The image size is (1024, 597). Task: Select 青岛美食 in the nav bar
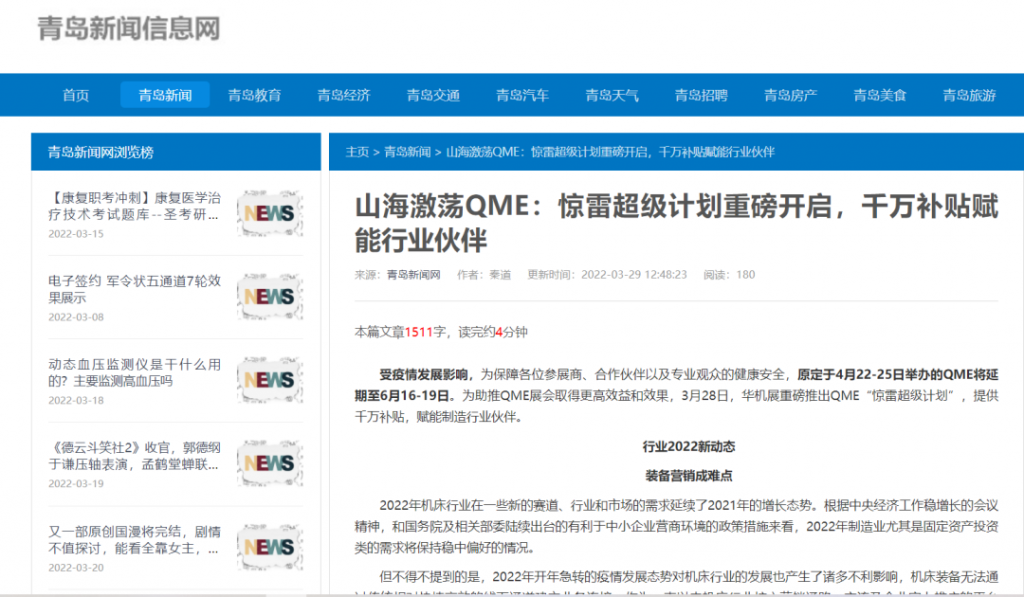(880, 95)
